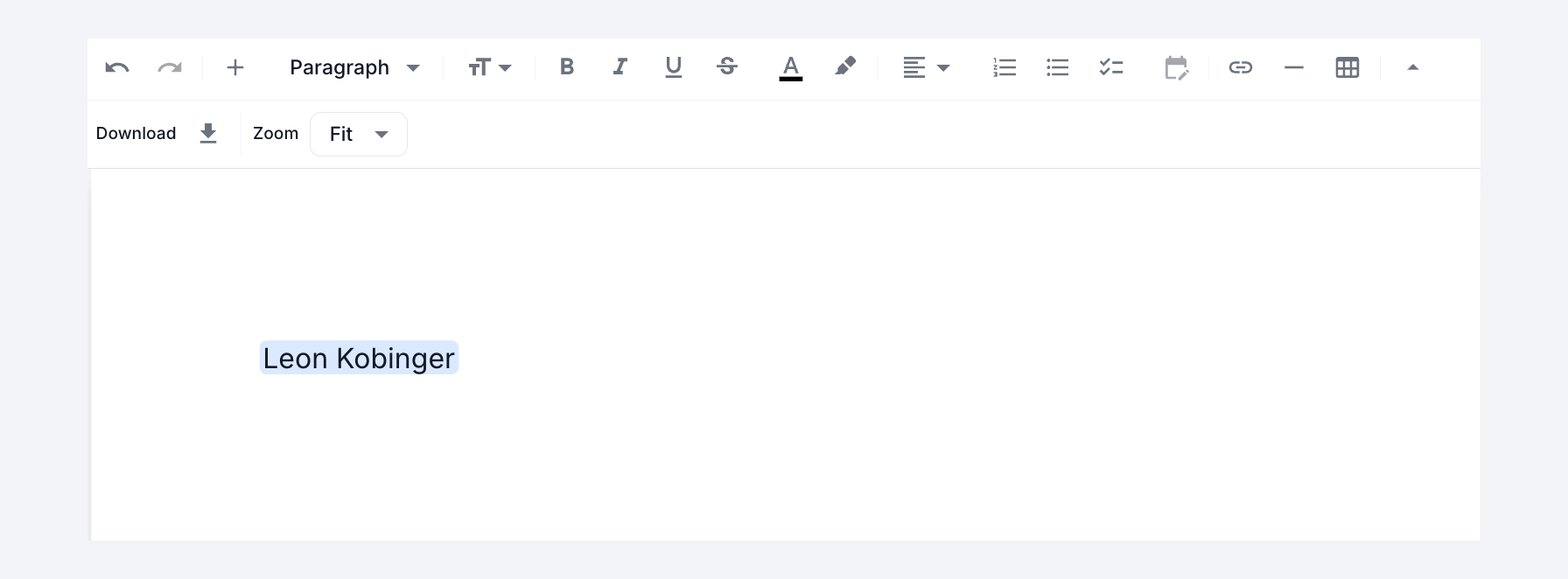1568x579 pixels.
Task: Click the plus insert icon
Action: (x=235, y=67)
